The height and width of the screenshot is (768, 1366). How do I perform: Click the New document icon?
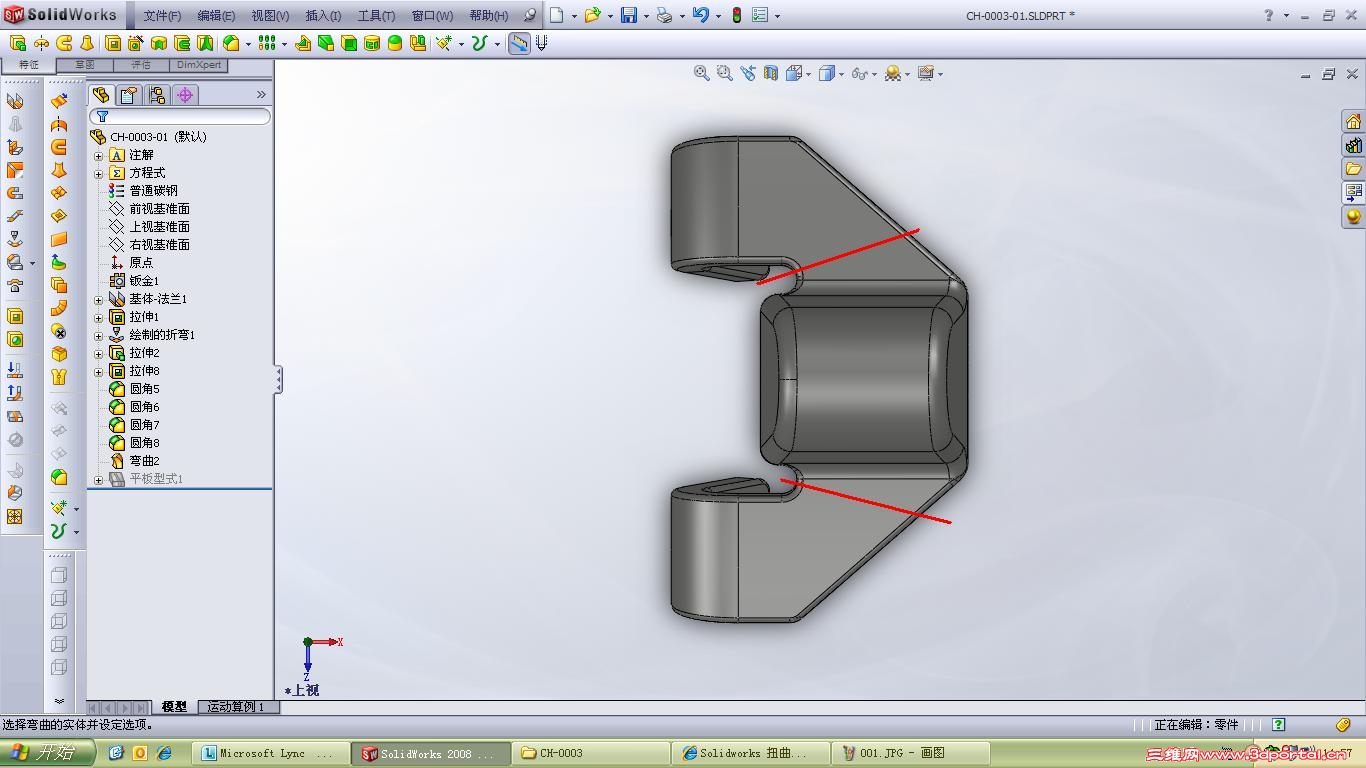pyautogui.click(x=557, y=15)
